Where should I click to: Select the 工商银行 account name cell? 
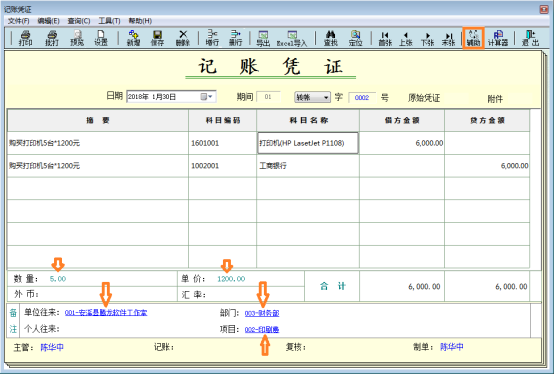(x=308, y=166)
